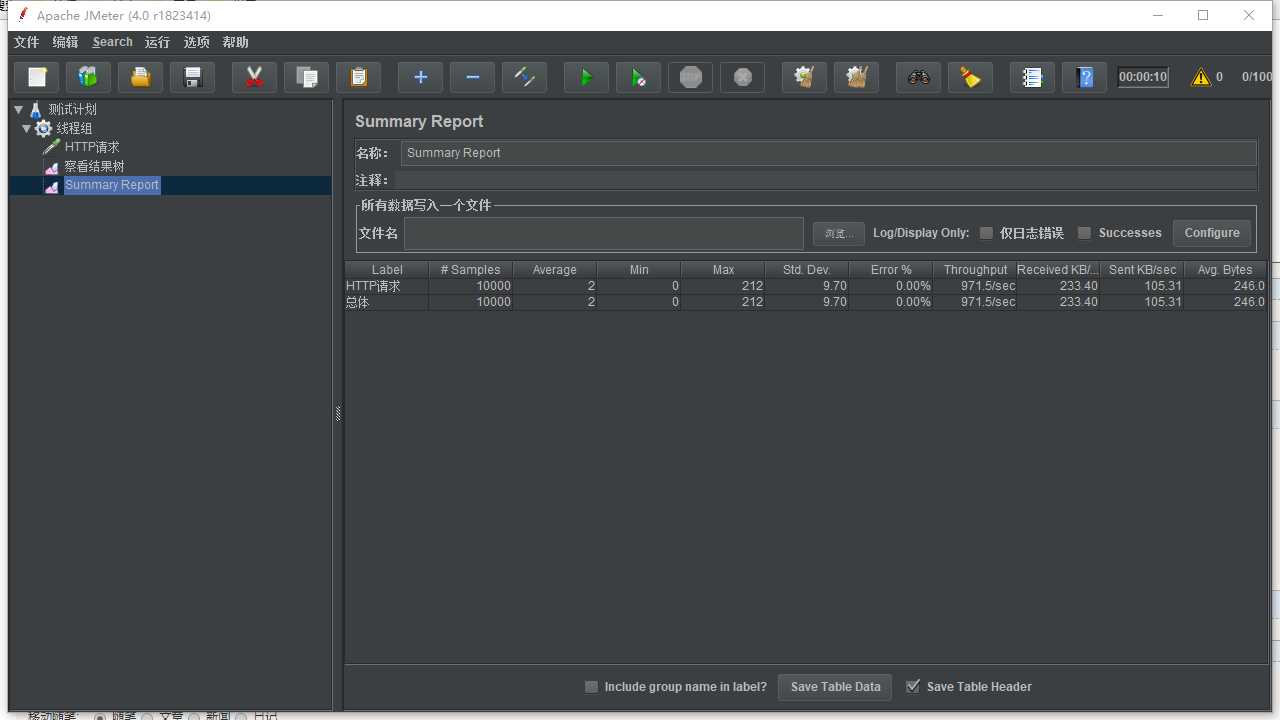Check Include group name in label
Image resolution: width=1280 pixels, height=720 pixels.
click(591, 687)
